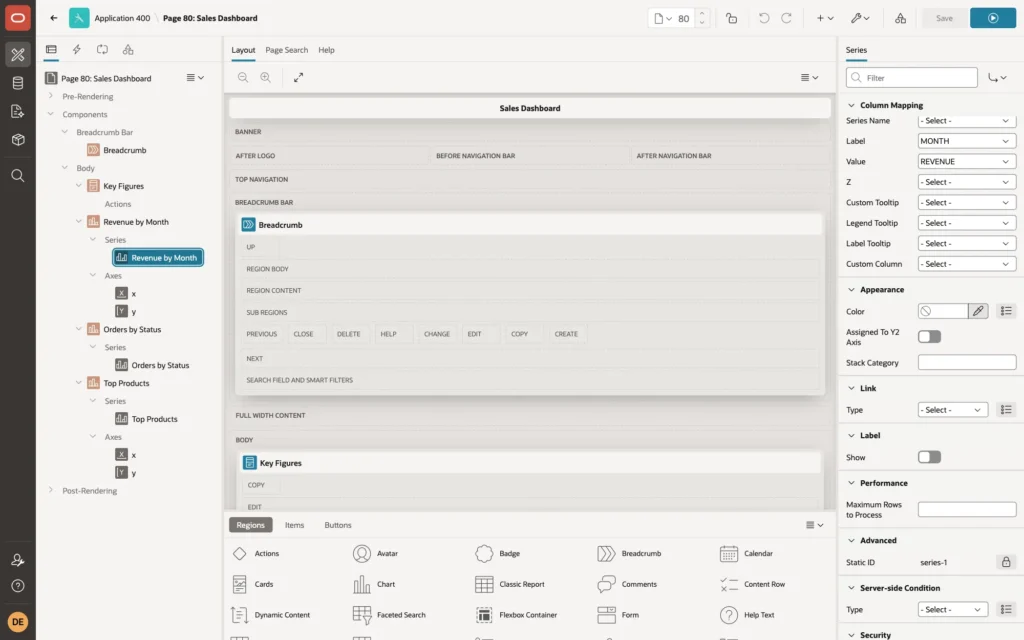Zoom in the layout view
Viewport: 1024px width, 640px height.
click(x=266, y=77)
